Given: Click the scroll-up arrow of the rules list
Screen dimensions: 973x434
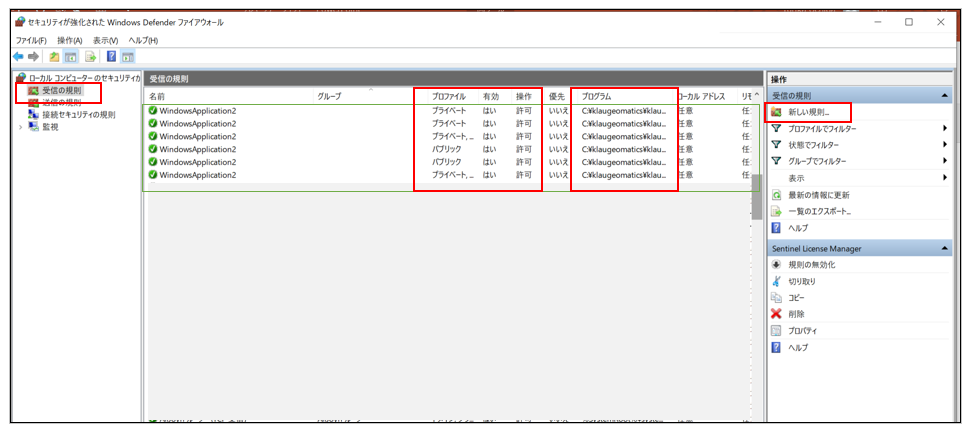Looking at the screenshot, I should coord(756,96).
